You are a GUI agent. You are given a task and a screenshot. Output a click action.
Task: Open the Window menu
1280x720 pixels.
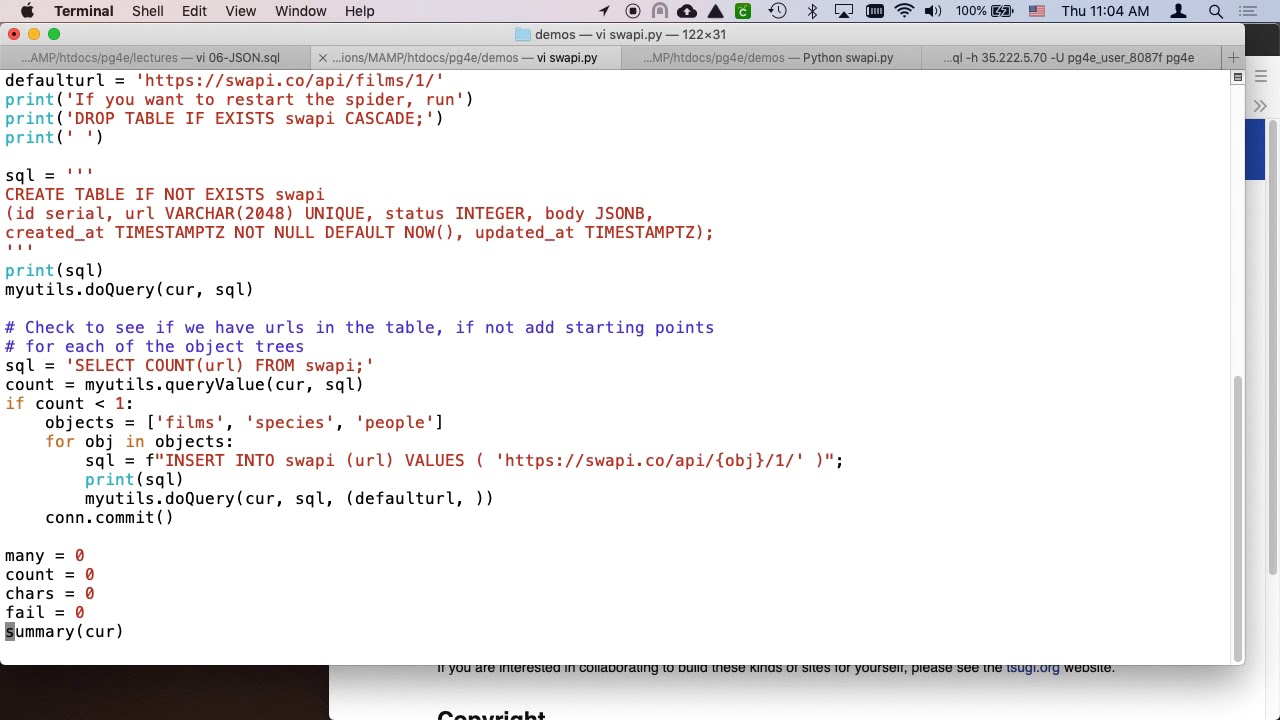[x=300, y=11]
